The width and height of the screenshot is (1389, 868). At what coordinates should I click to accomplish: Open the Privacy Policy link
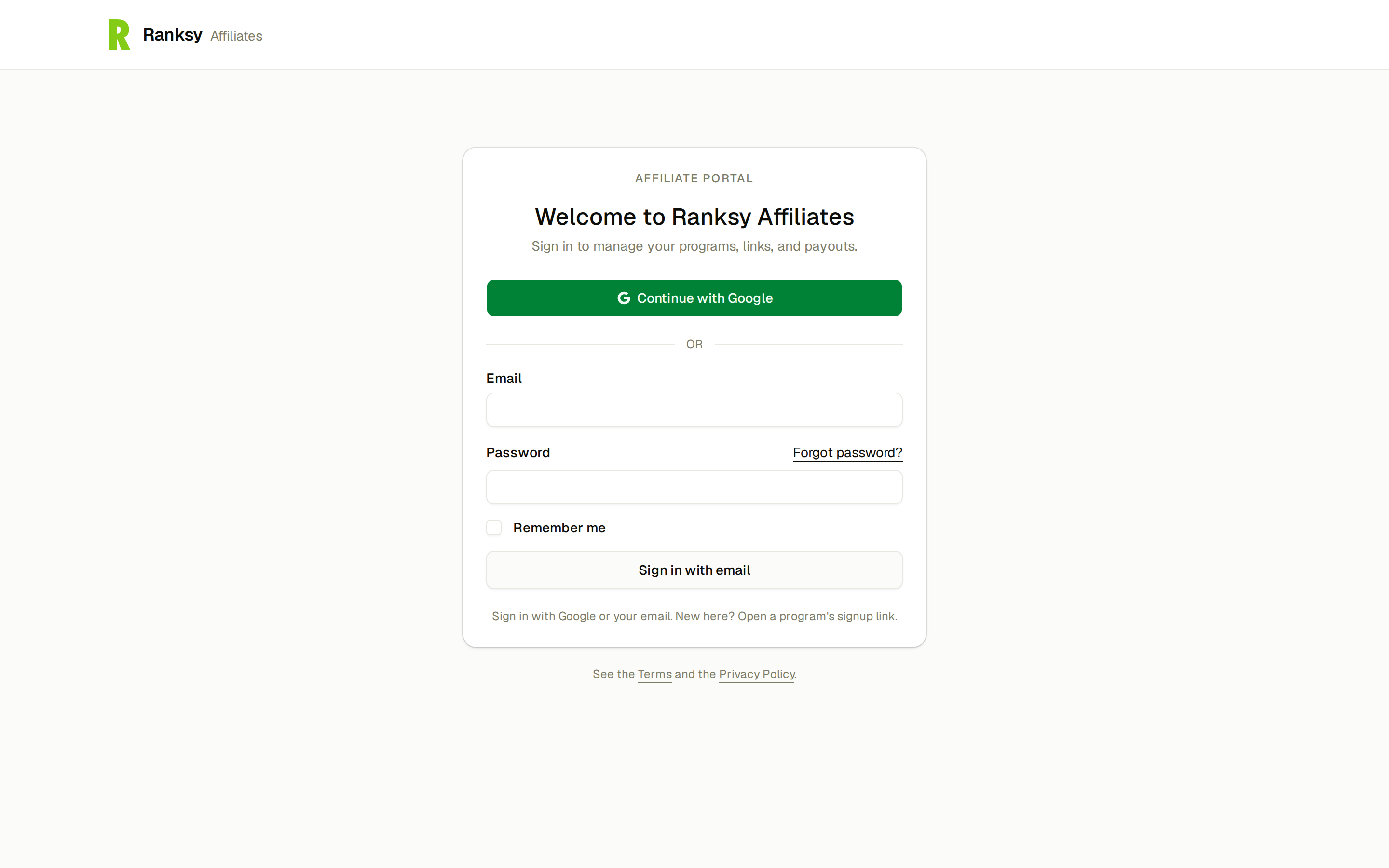point(757,674)
